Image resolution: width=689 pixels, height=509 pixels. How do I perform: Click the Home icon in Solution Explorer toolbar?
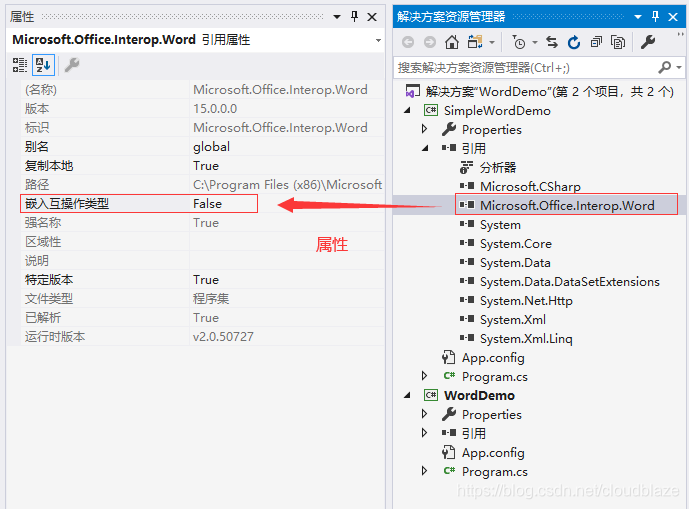(x=452, y=42)
